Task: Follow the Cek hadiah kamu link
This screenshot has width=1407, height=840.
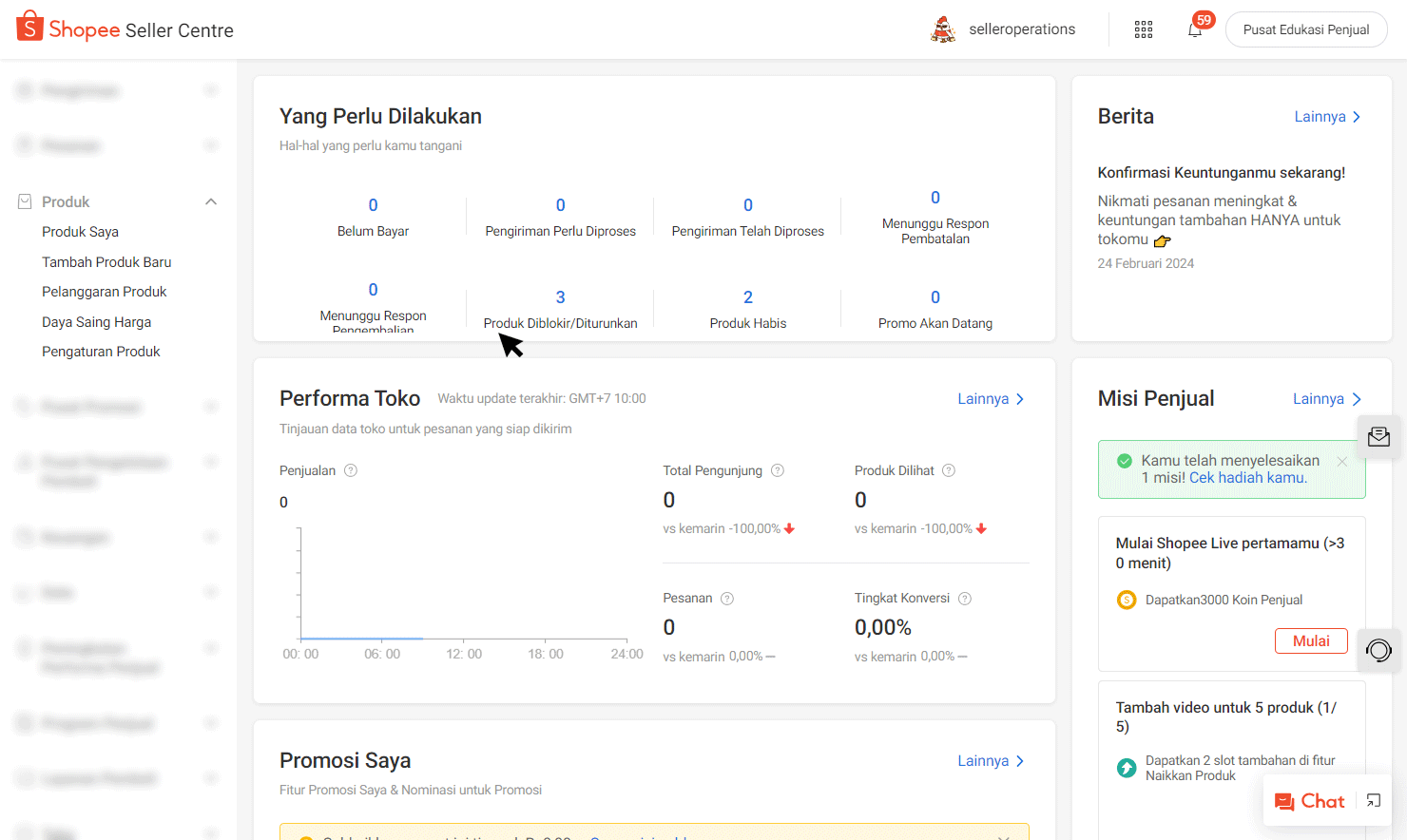Action: (x=1247, y=478)
